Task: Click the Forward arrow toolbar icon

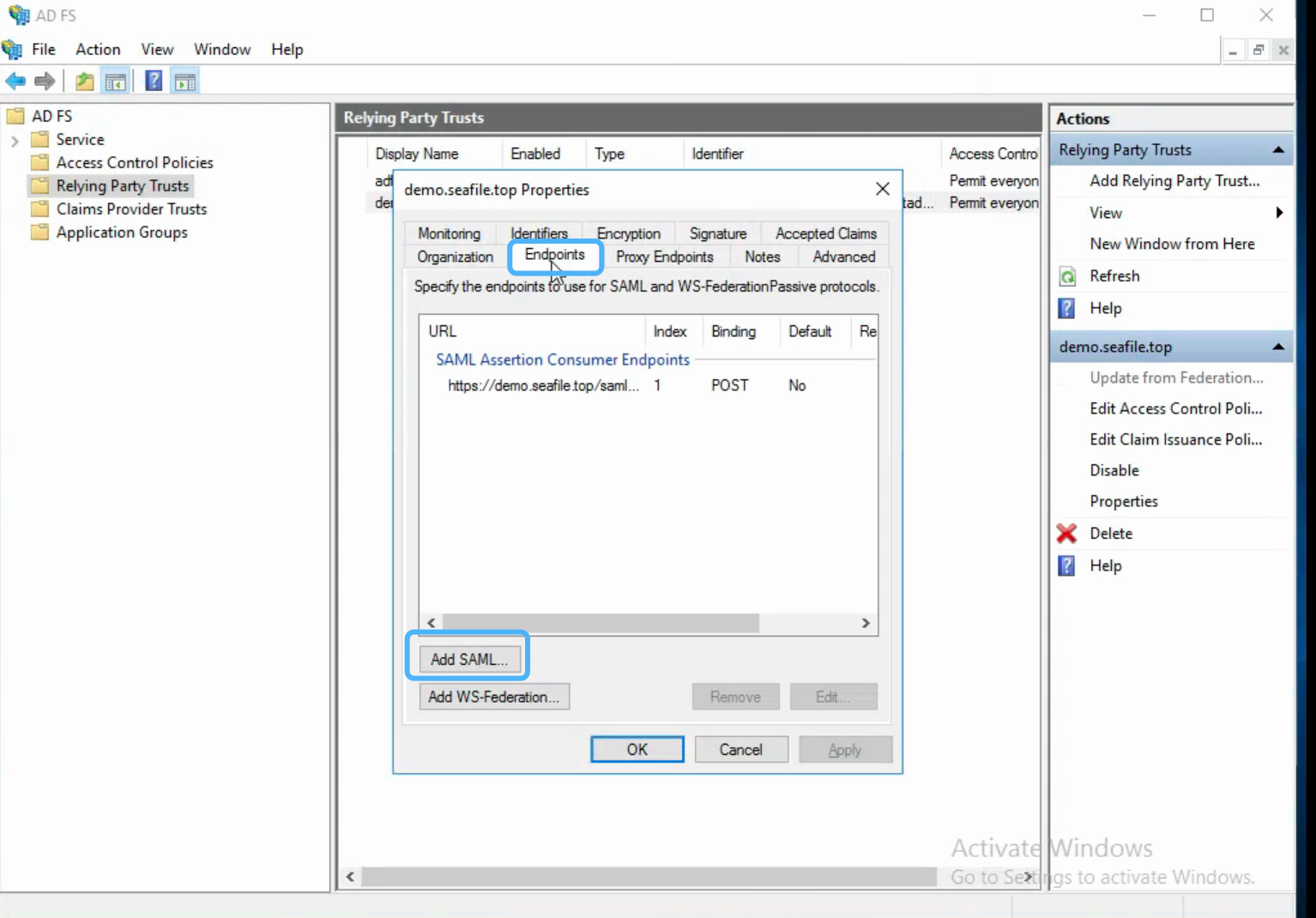Action: [x=45, y=82]
